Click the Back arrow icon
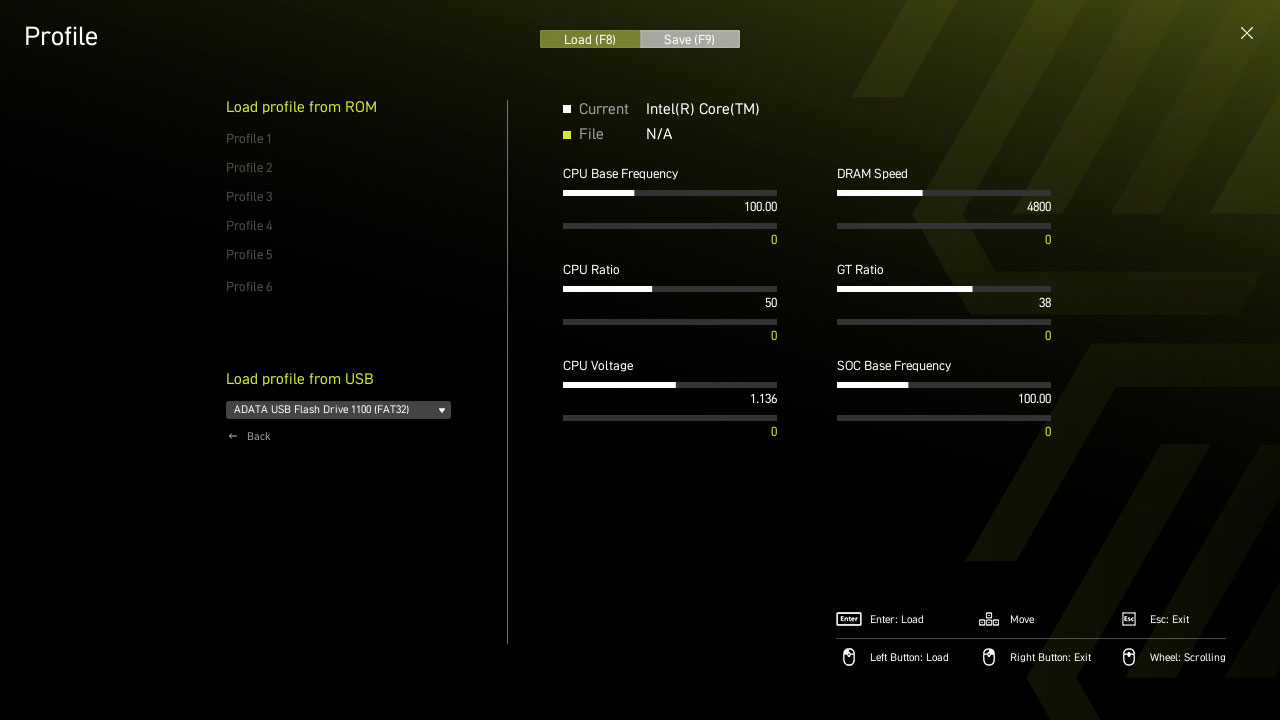The width and height of the screenshot is (1280, 720). click(233, 436)
